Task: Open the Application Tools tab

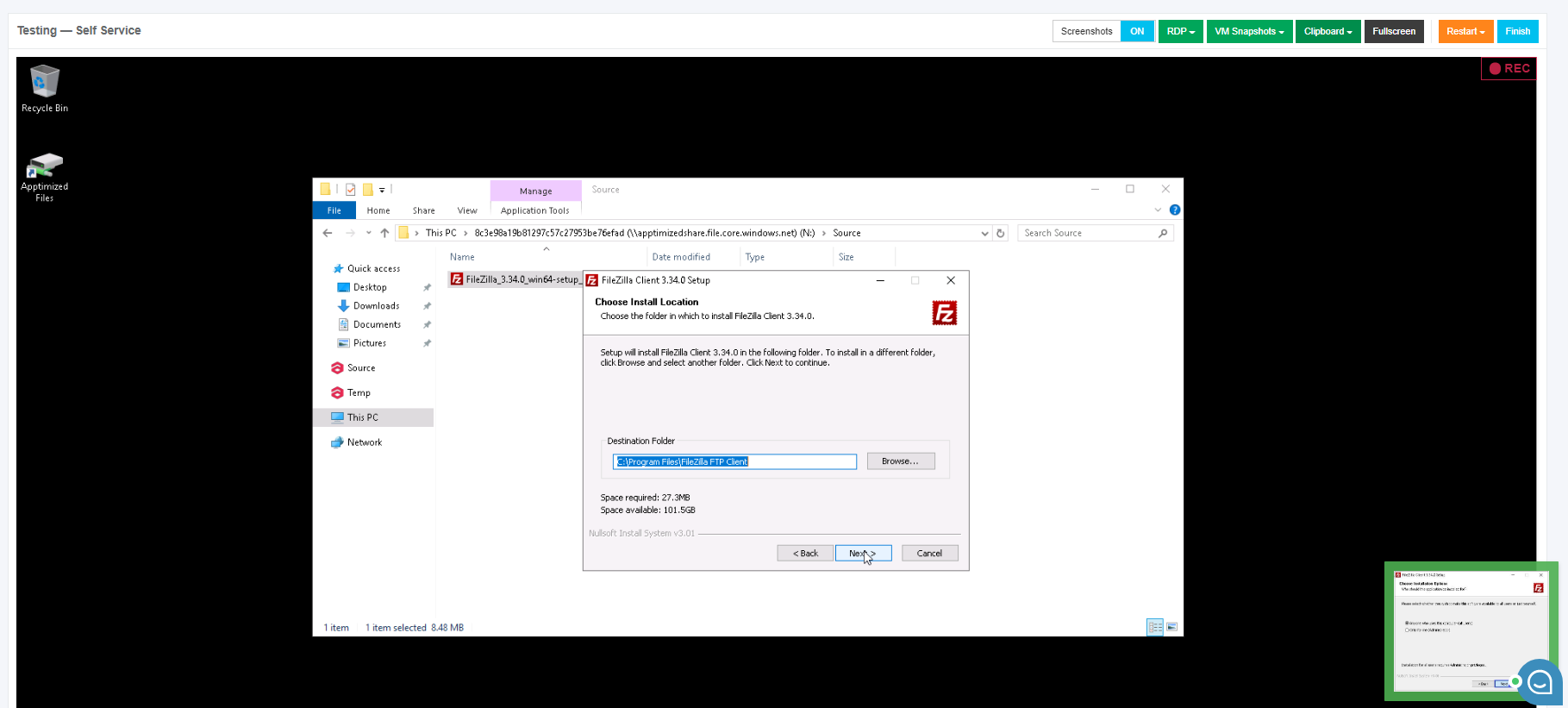Action: (x=535, y=210)
